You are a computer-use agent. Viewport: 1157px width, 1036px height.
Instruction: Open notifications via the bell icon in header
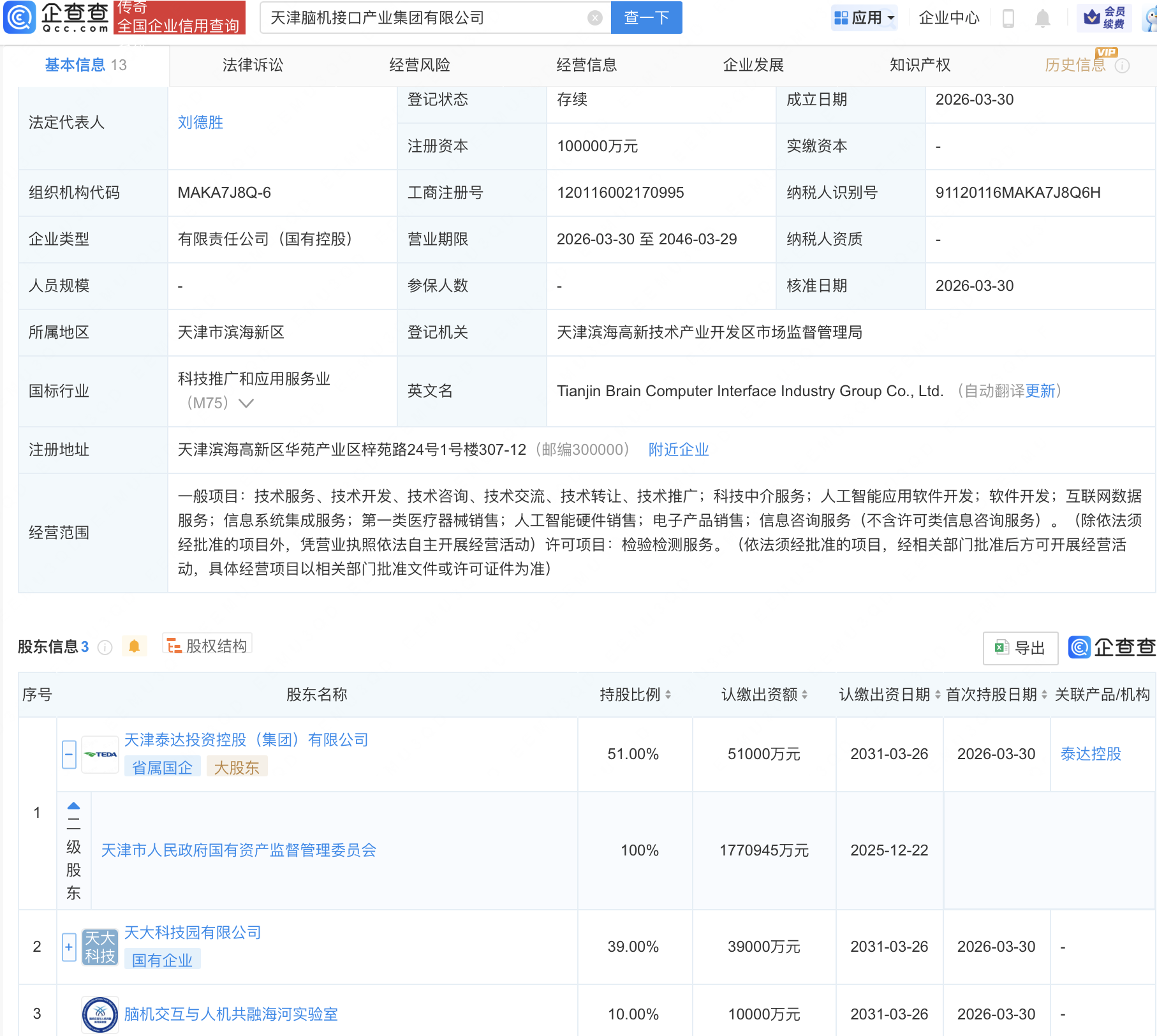click(1042, 17)
